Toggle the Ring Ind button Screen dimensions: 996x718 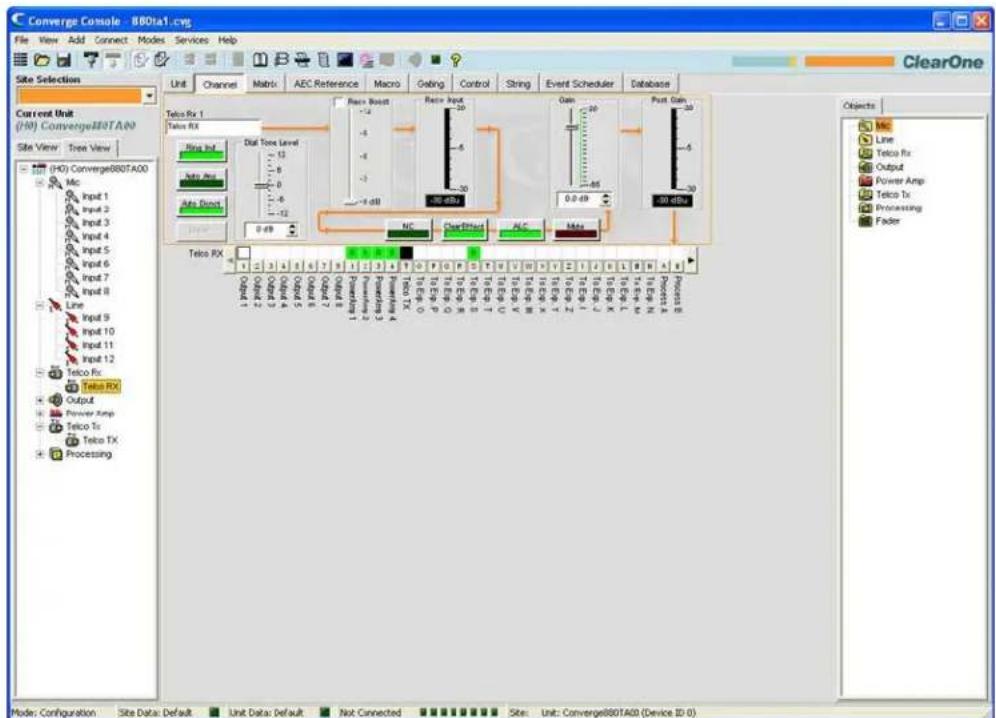[201, 151]
